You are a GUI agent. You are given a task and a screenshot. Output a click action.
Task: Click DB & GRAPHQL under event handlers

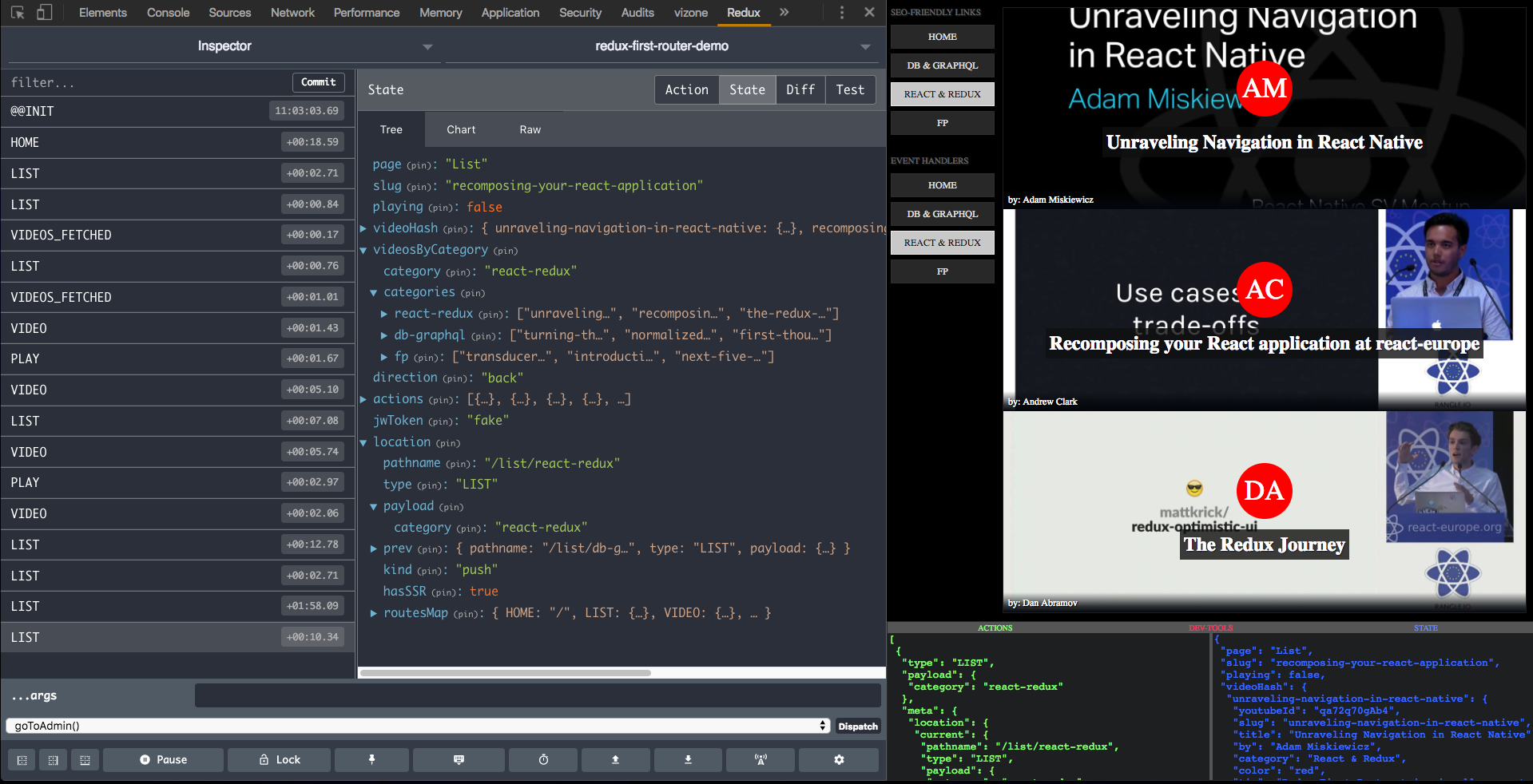click(x=943, y=214)
